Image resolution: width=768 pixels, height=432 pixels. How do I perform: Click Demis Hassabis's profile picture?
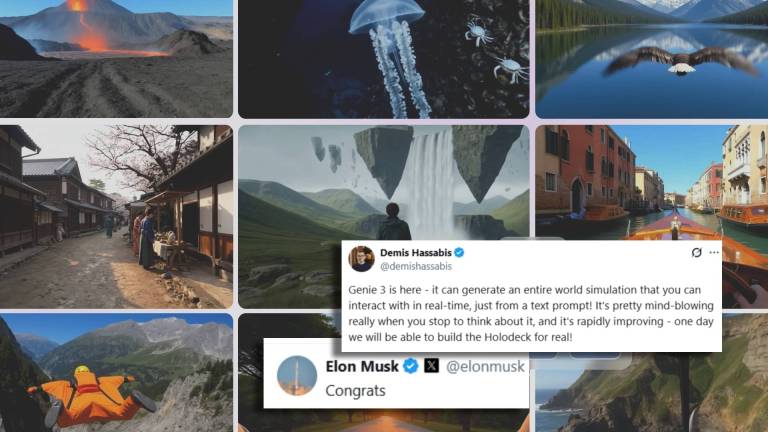coord(361,259)
